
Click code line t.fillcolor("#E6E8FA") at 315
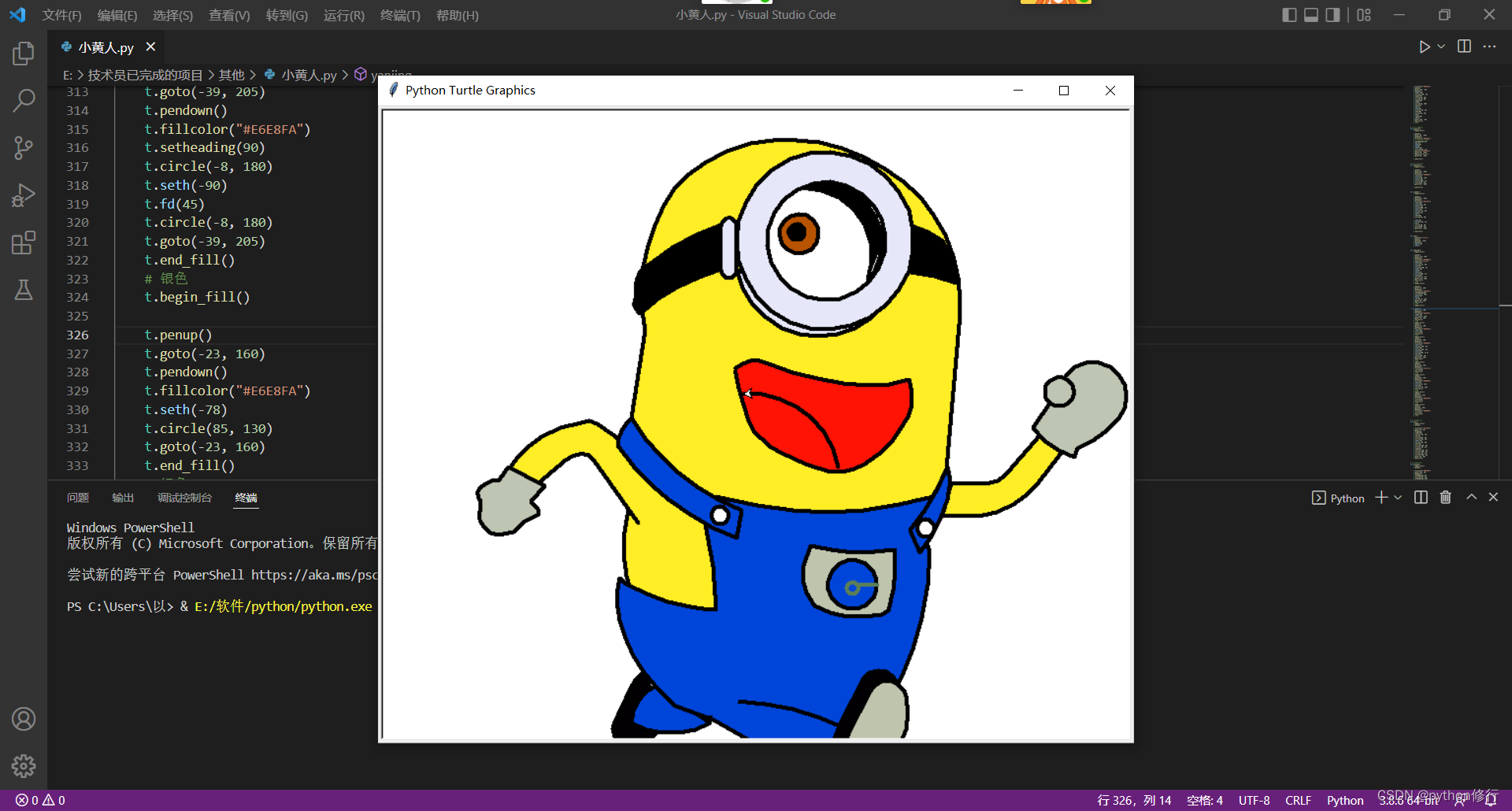[228, 129]
